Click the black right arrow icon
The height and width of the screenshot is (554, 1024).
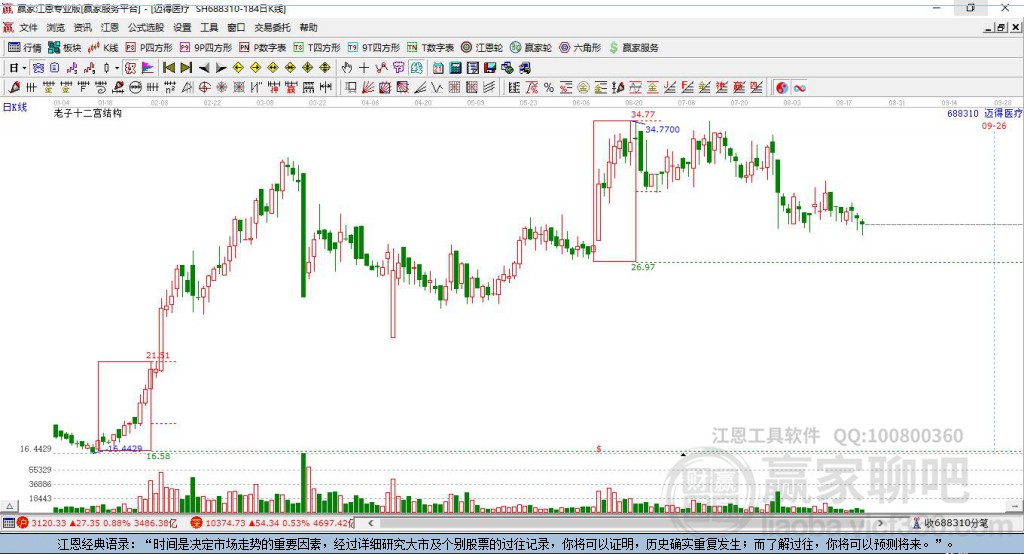click(221, 68)
